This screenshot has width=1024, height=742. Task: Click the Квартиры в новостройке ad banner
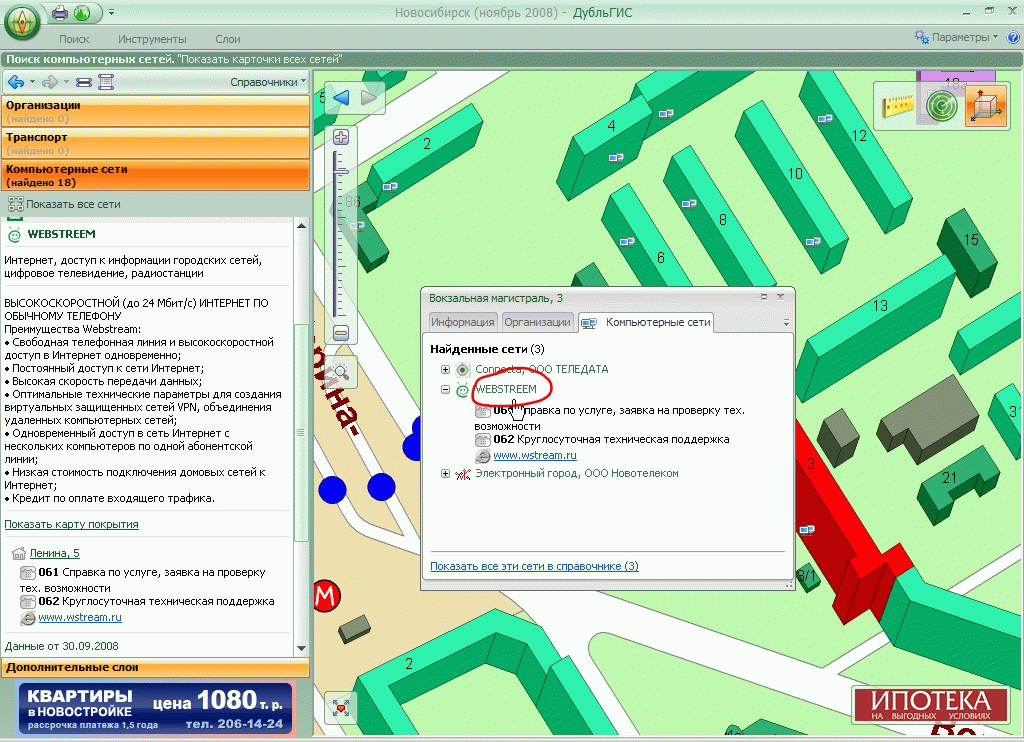pyautogui.click(x=155, y=709)
